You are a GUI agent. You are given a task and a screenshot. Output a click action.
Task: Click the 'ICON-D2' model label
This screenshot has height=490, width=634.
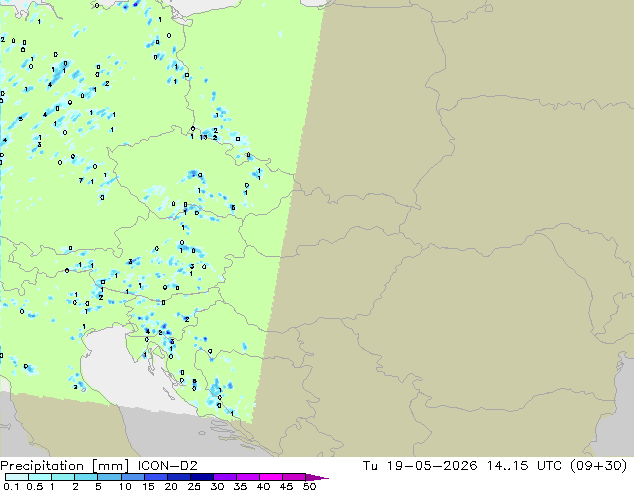tap(167, 466)
